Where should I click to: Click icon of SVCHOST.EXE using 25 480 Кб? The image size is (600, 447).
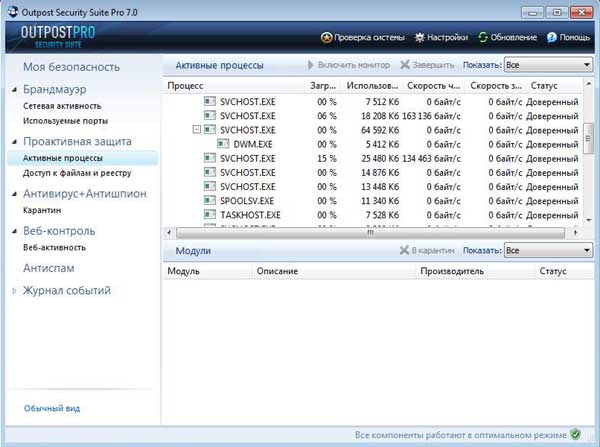(210, 158)
